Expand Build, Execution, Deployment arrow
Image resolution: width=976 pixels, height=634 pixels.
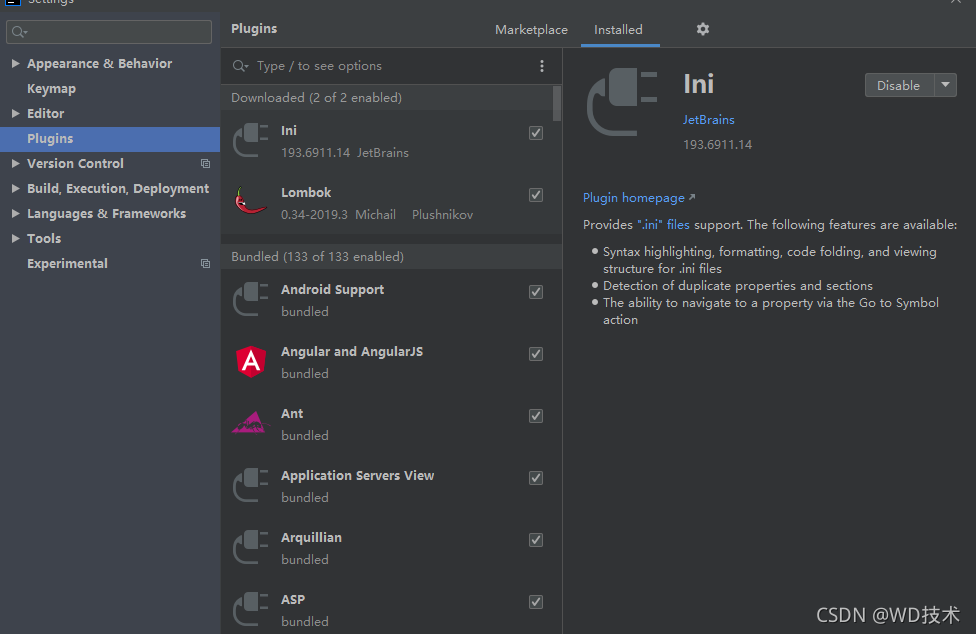16,189
